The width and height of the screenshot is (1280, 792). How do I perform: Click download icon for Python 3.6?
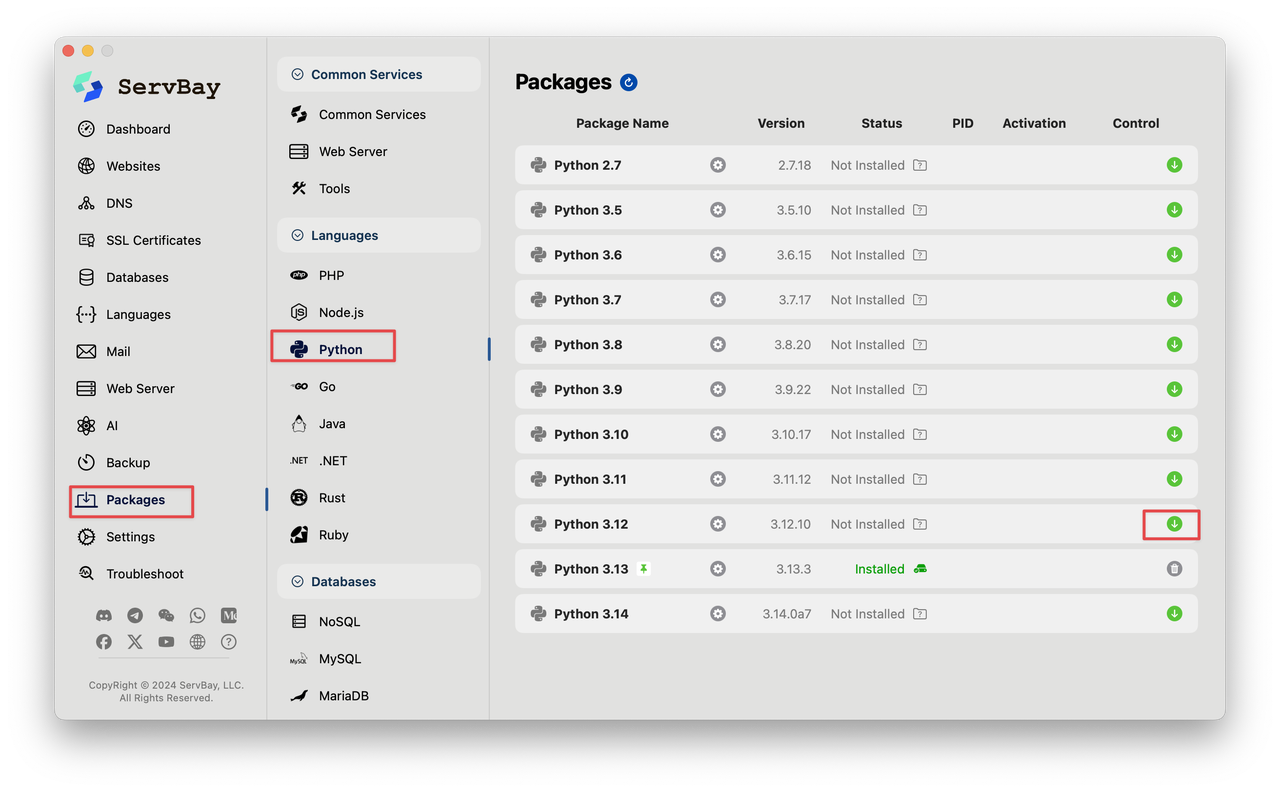coord(1174,255)
